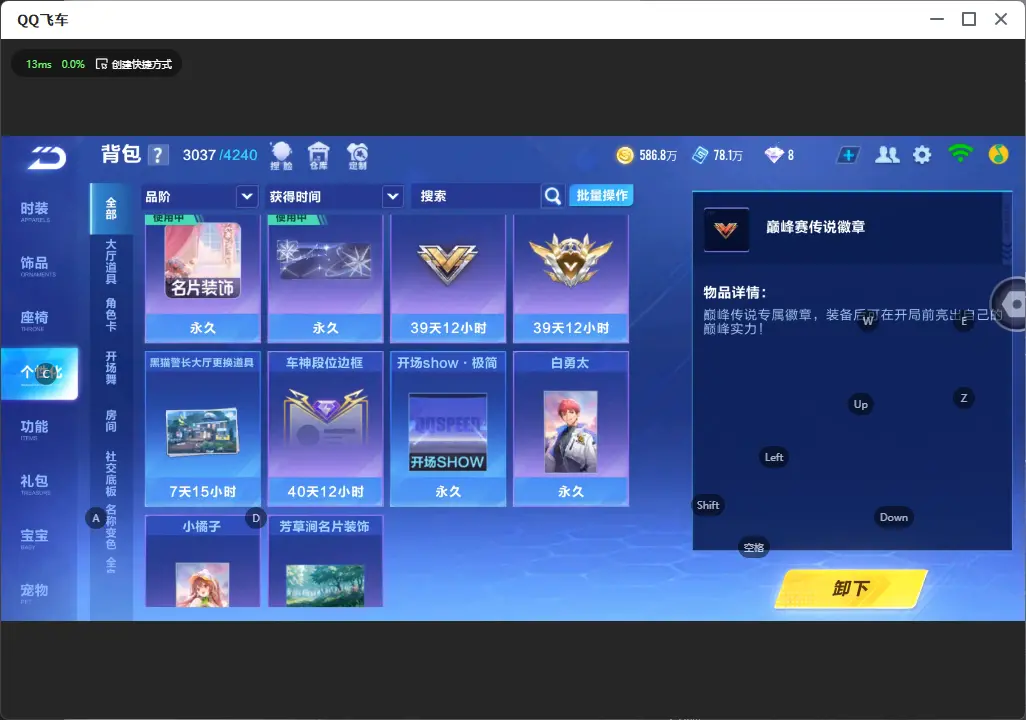The height and width of the screenshot is (720, 1026).
Task: Select the 芳草涧名片装饰 item card
Action: 325,561
